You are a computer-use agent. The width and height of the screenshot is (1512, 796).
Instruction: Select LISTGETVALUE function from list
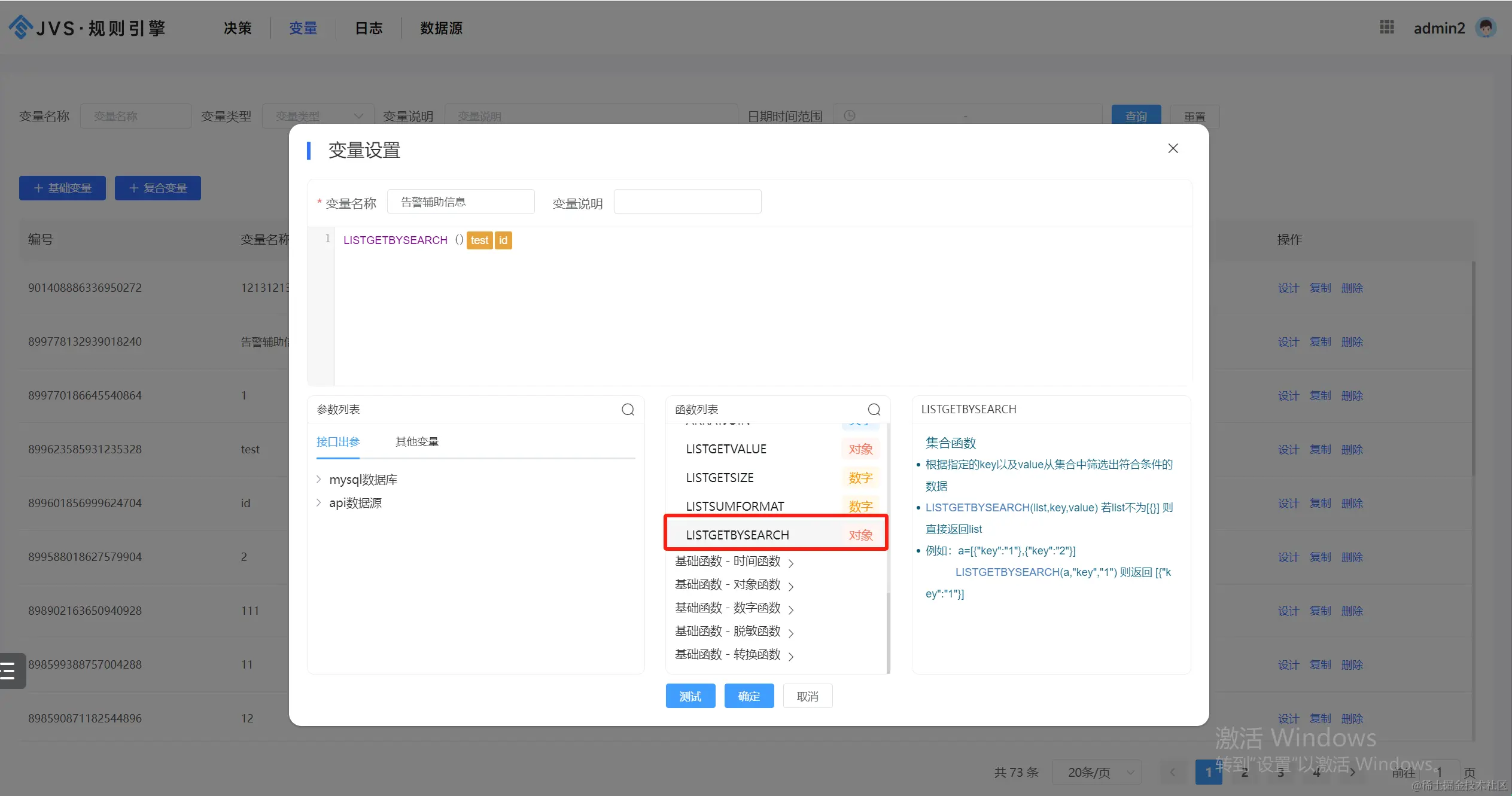726,449
